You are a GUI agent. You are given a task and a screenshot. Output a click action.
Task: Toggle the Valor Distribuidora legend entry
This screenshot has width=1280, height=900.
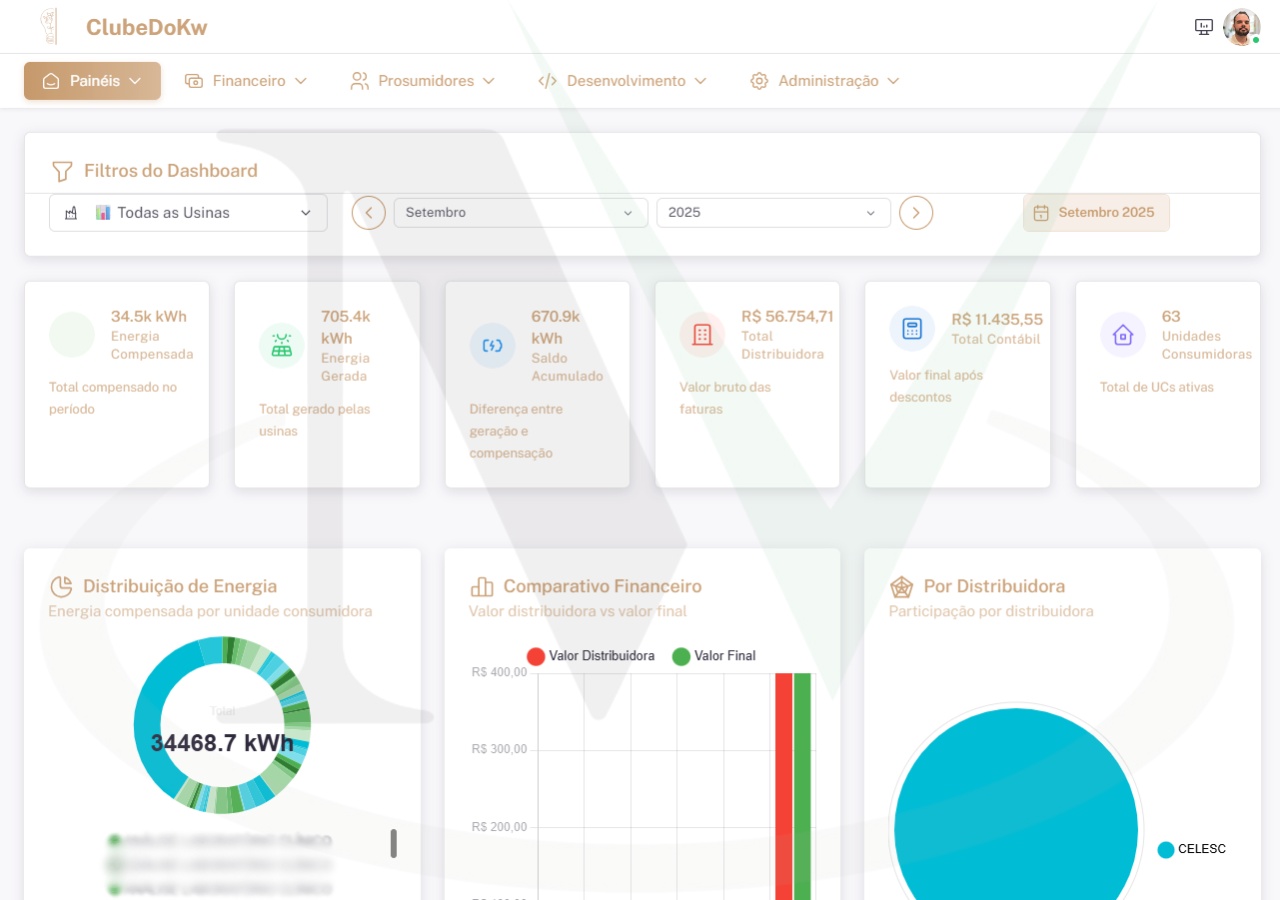592,656
